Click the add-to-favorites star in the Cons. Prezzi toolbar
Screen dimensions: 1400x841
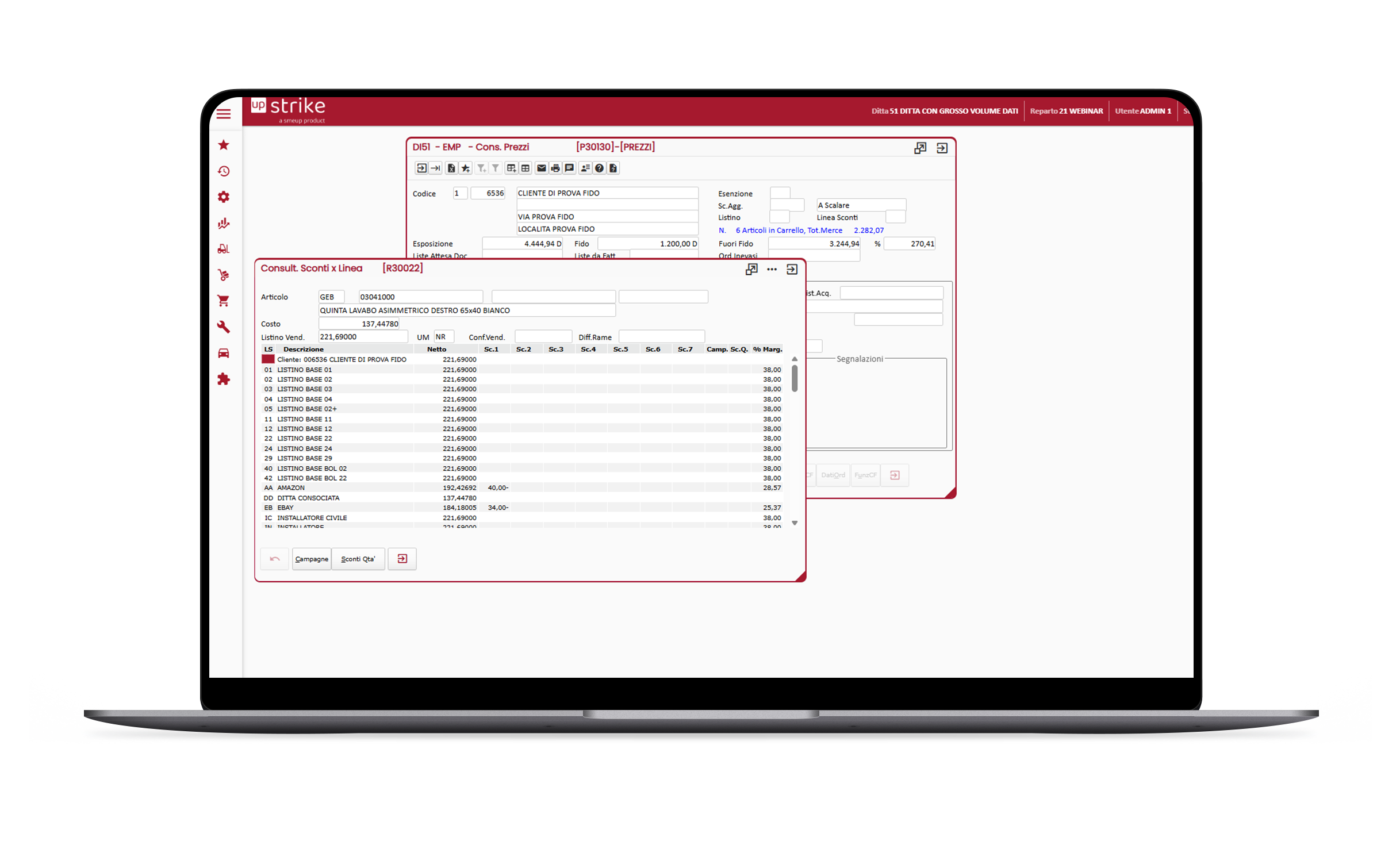click(x=466, y=168)
